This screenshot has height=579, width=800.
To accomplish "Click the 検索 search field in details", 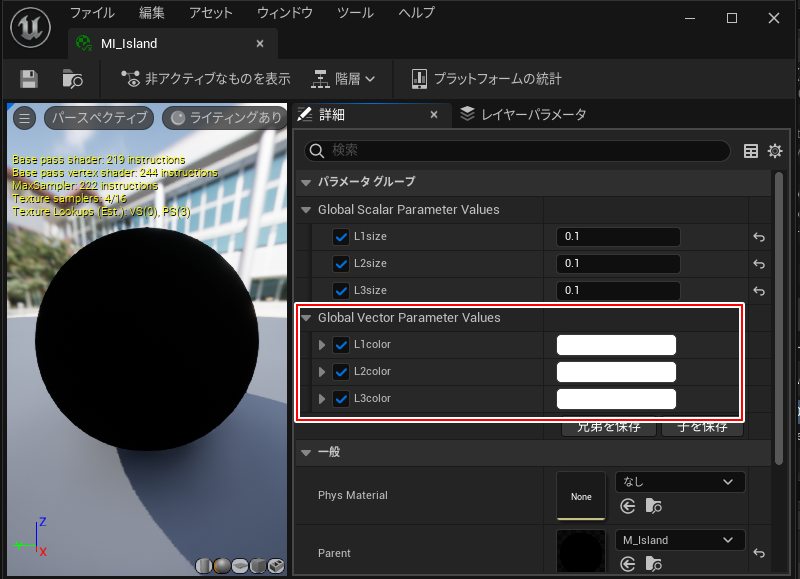I will pos(518,150).
